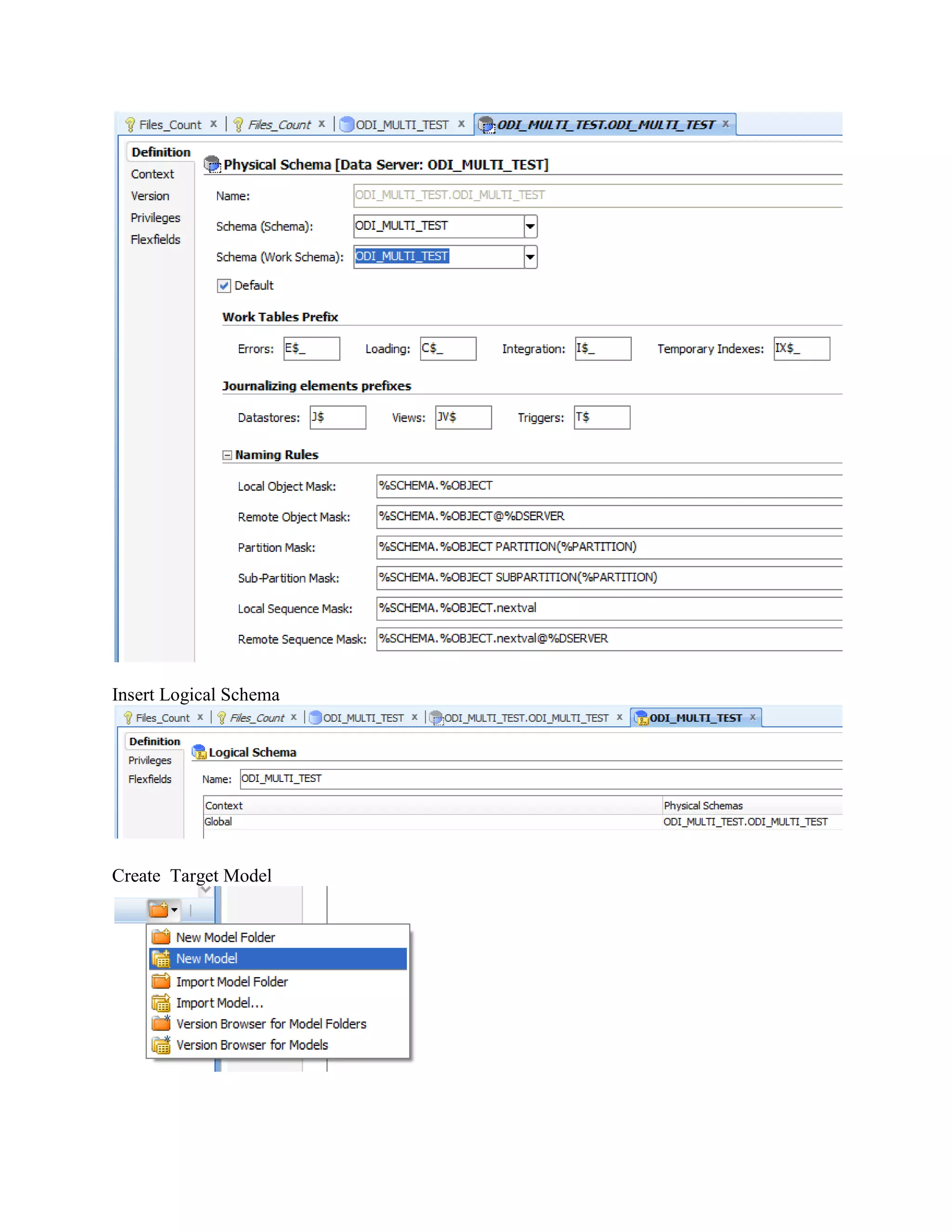The height and width of the screenshot is (1232, 952).
Task: Click the Logical Schema Name field
Action: point(541,779)
